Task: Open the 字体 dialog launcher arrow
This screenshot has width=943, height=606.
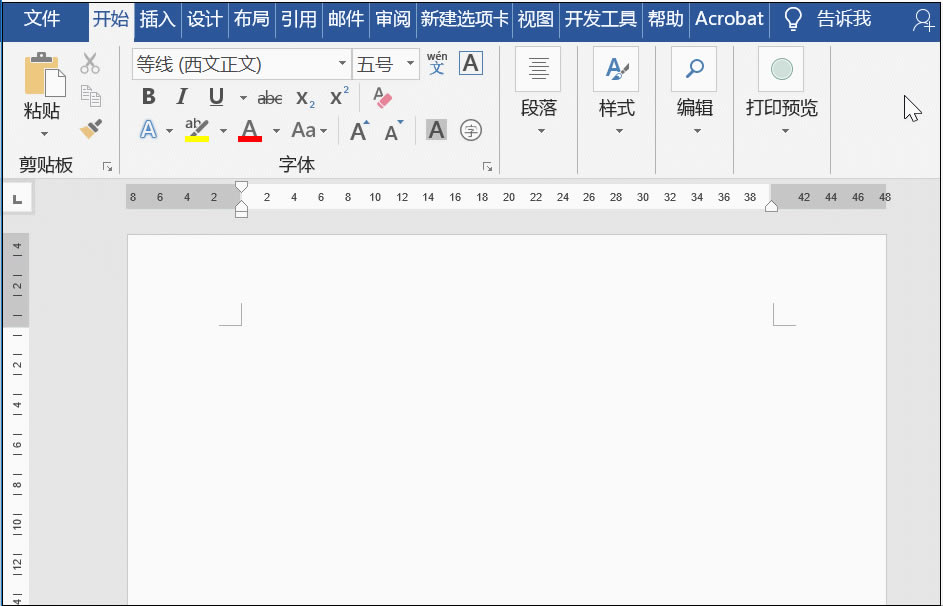Action: tap(487, 166)
